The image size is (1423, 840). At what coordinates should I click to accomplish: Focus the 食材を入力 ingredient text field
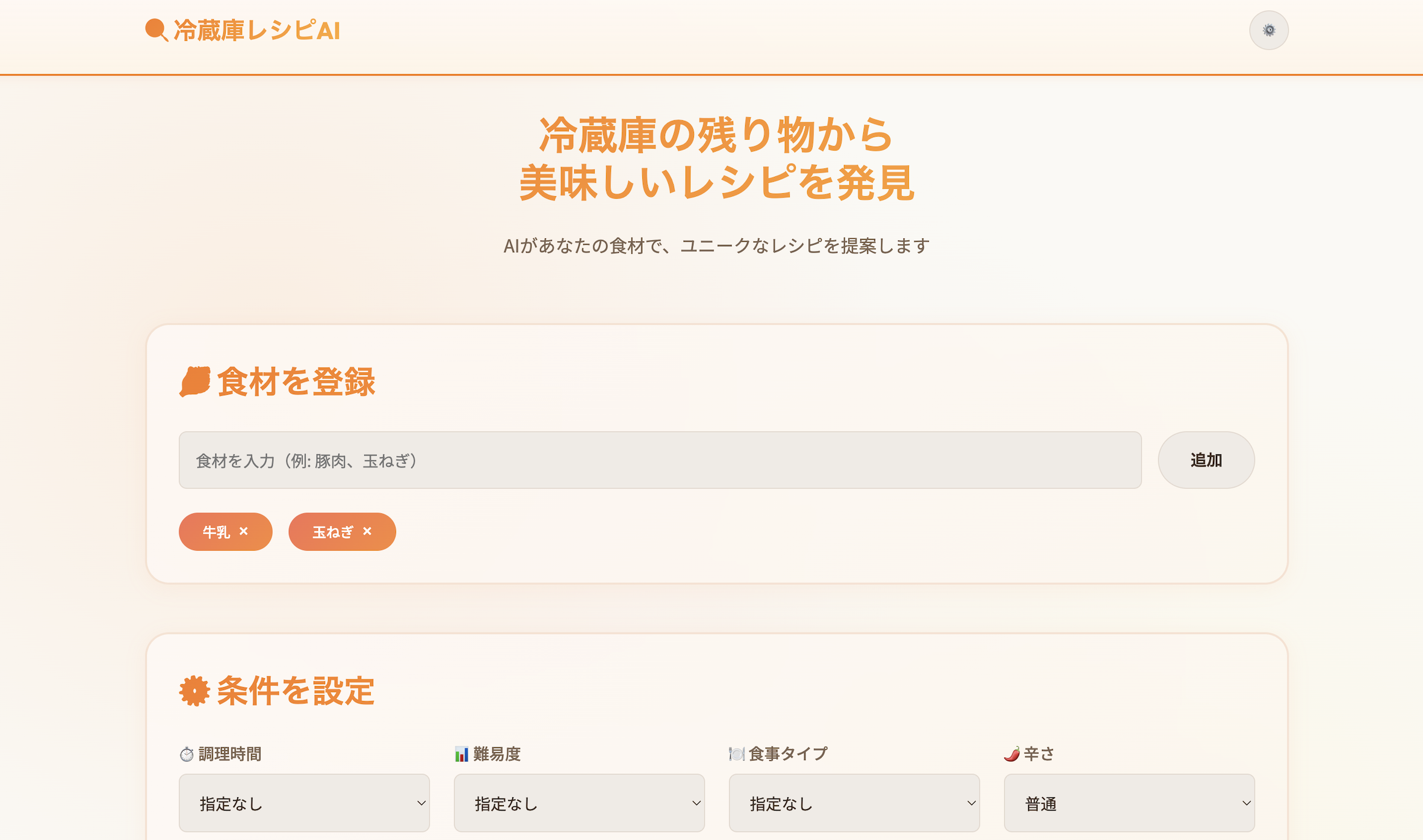(660, 460)
